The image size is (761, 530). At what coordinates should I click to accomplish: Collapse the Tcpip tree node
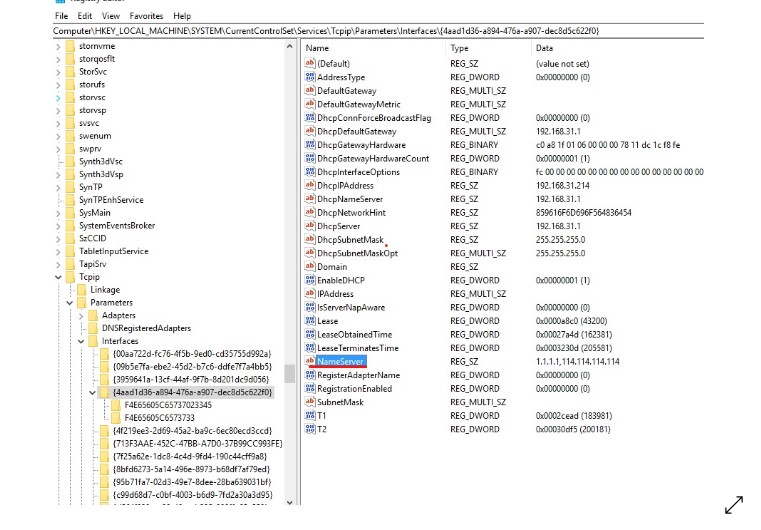coord(58,277)
